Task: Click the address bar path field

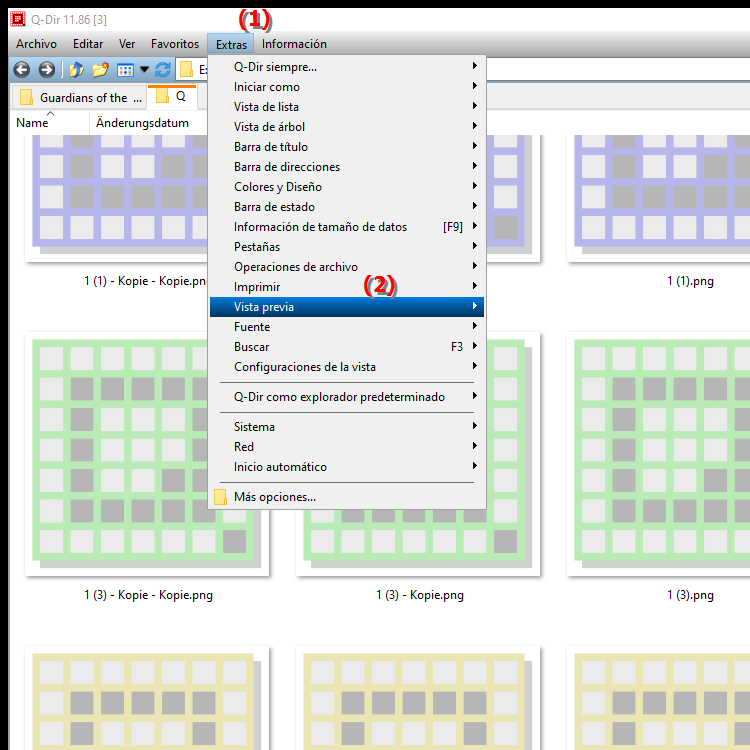Action: pos(195,70)
